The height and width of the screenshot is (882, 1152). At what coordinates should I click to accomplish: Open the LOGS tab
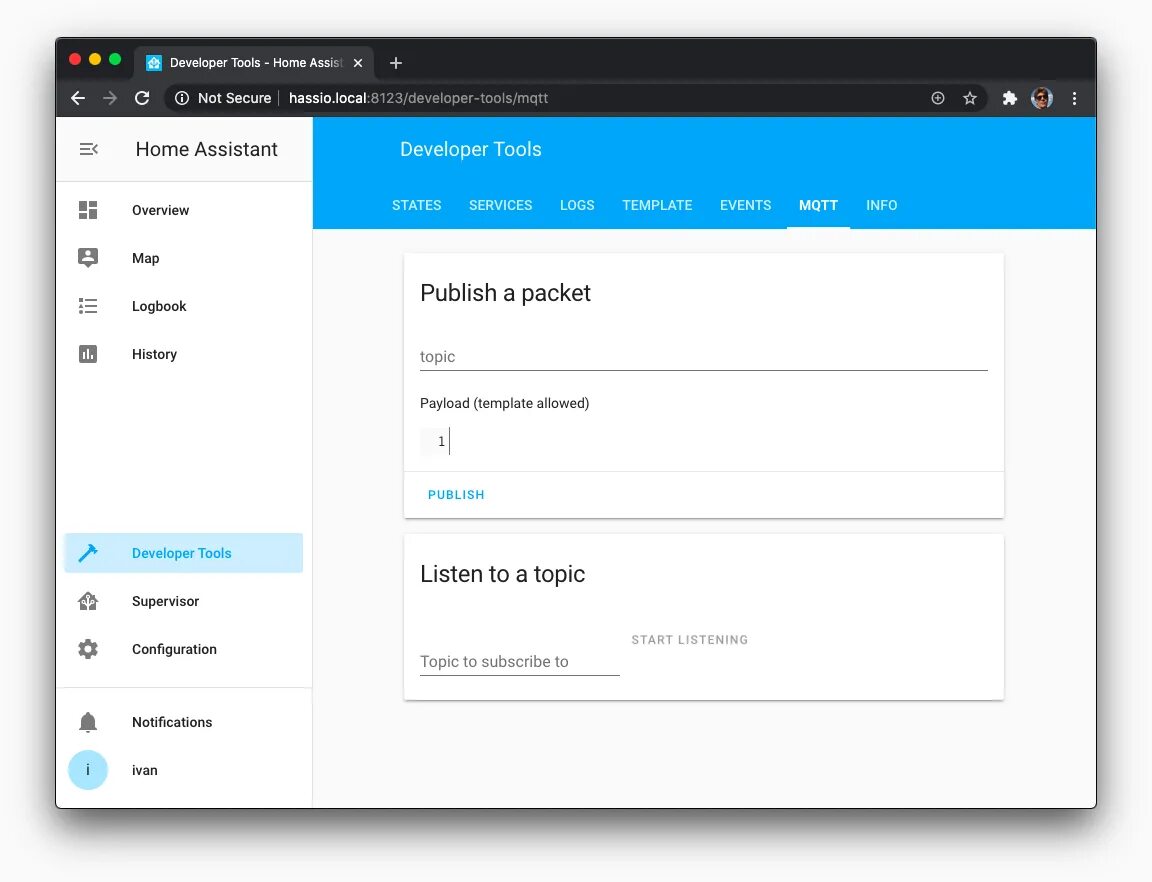(x=577, y=205)
